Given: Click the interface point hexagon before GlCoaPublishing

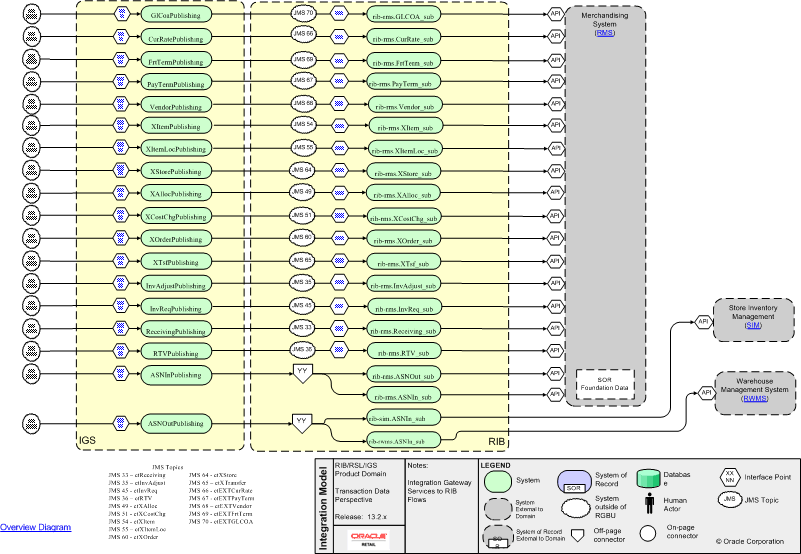Looking at the screenshot, I should (x=121, y=14).
